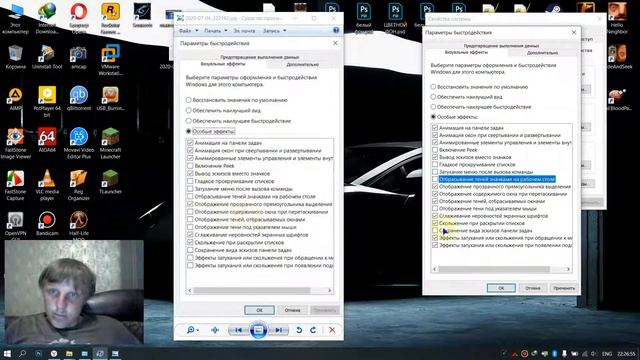
Task: Launch VLC media player from desktop
Action: [x=47, y=185]
